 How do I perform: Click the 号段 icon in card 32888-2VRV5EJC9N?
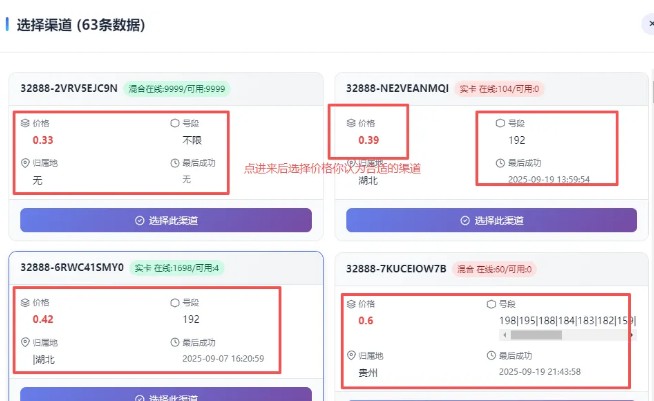coord(175,123)
